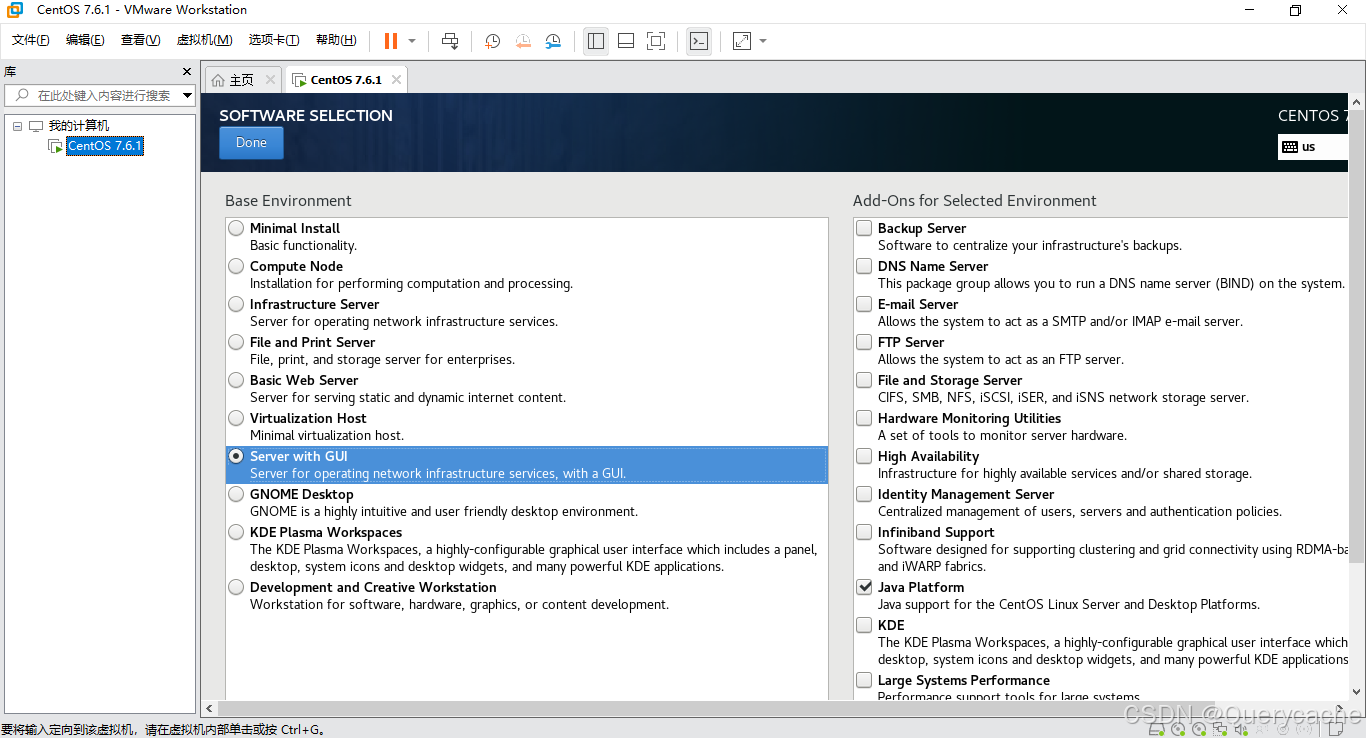
Task: Enable Large Systems Performance add-on
Action: [x=864, y=680]
